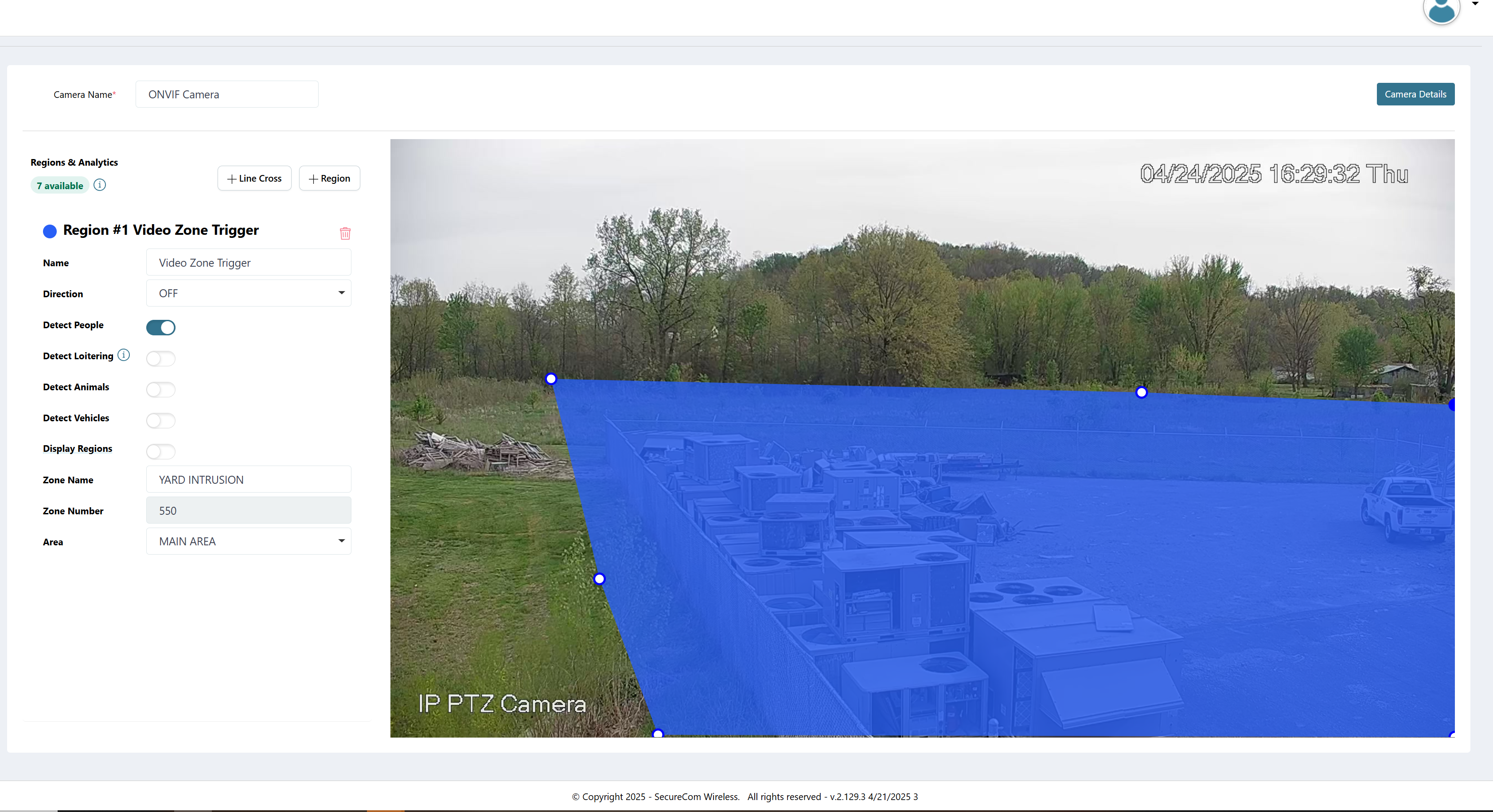The image size is (1493, 812).
Task: Click the Regions & Analytics heading
Action: (x=74, y=162)
